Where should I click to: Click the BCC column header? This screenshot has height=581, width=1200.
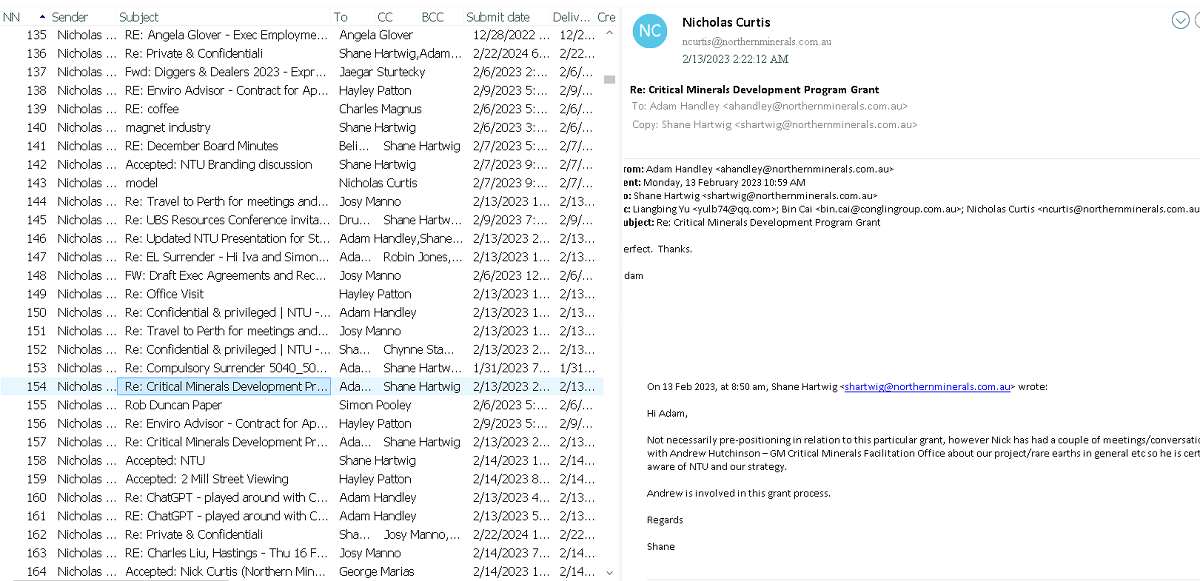(x=433, y=17)
